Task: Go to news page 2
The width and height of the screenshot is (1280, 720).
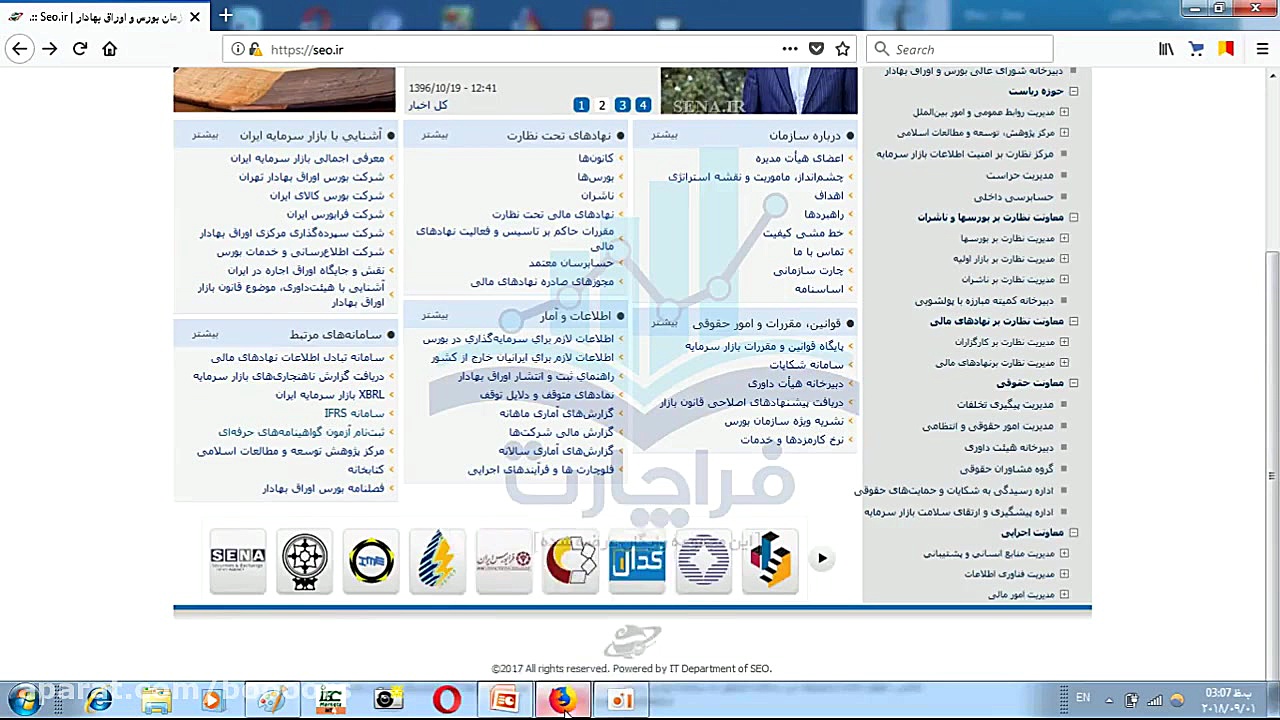Action: tap(602, 105)
